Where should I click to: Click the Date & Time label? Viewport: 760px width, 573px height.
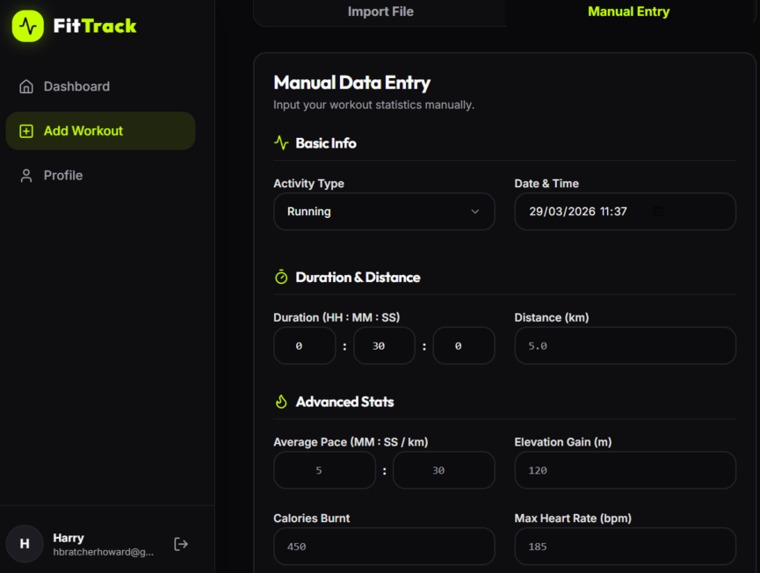(x=546, y=183)
